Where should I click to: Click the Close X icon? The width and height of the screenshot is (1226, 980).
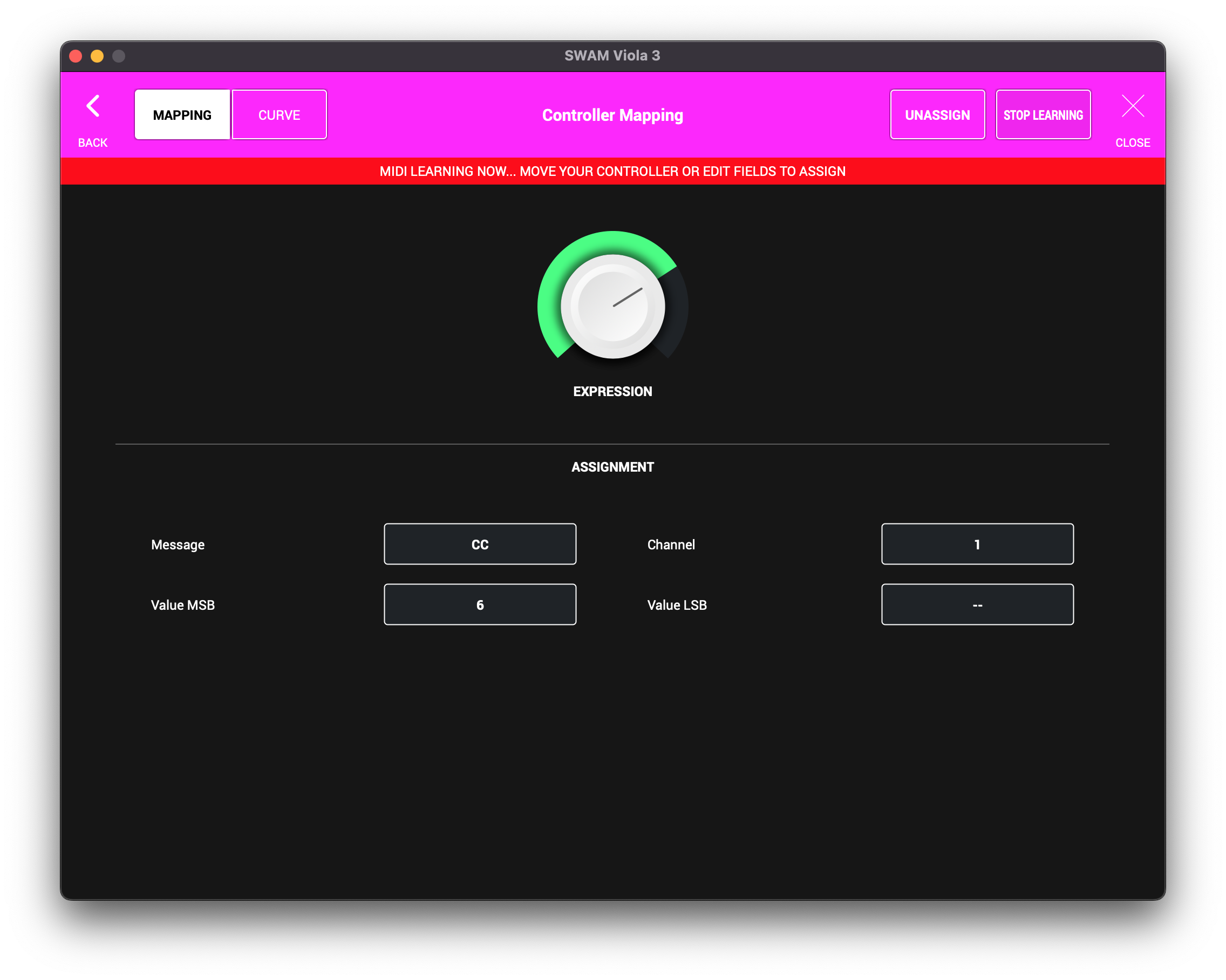pyautogui.click(x=1133, y=106)
